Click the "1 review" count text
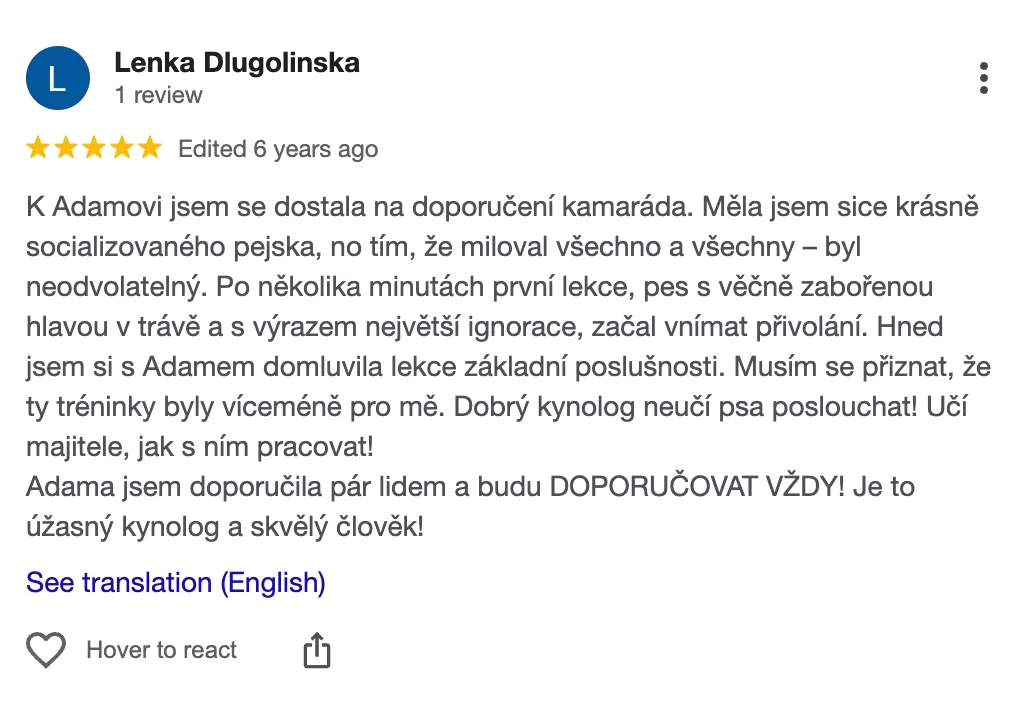Image resolution: width=1036 pixels, height=714 pixels. coord(158,96)
